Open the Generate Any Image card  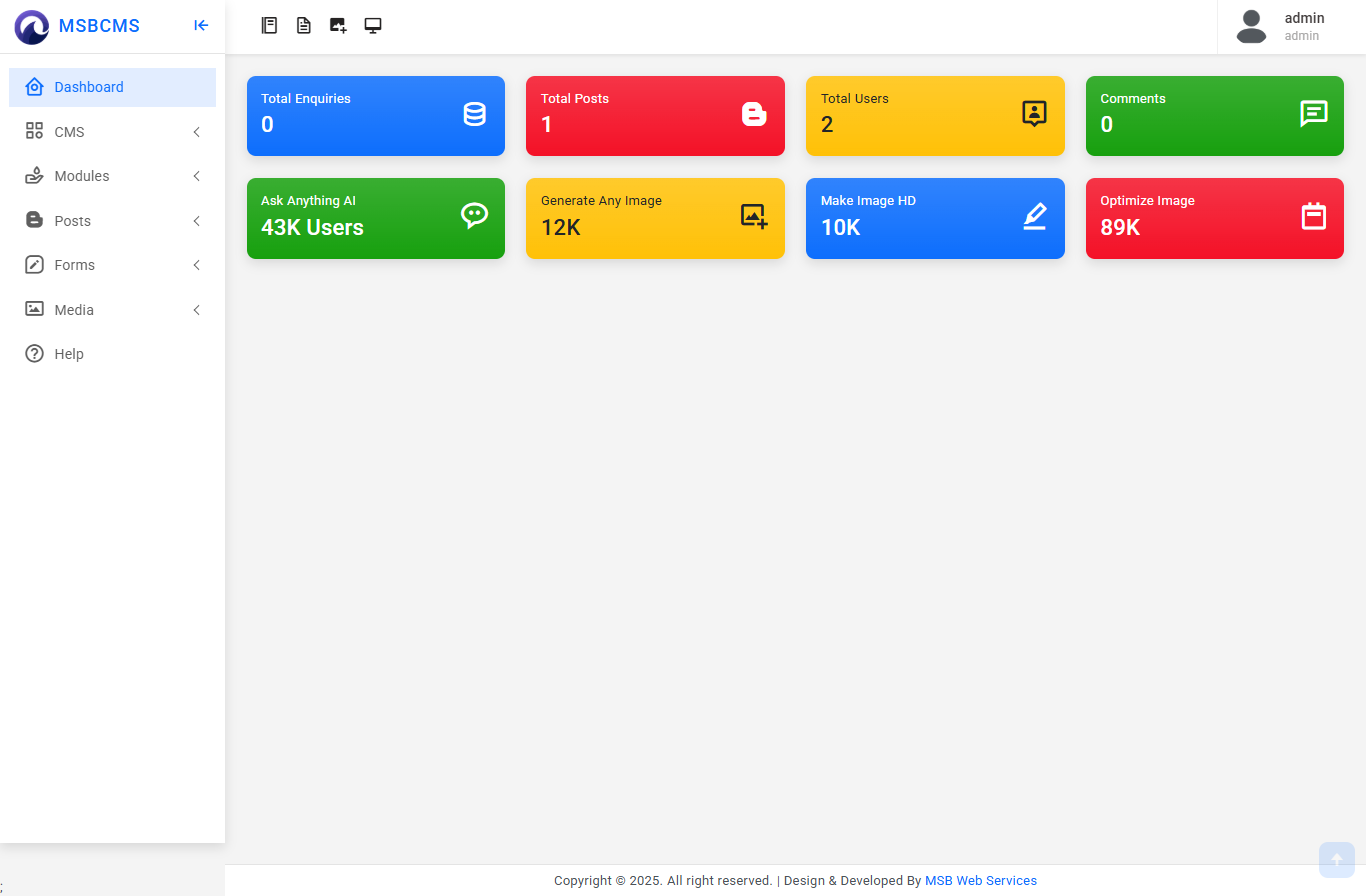click(655, 218)
